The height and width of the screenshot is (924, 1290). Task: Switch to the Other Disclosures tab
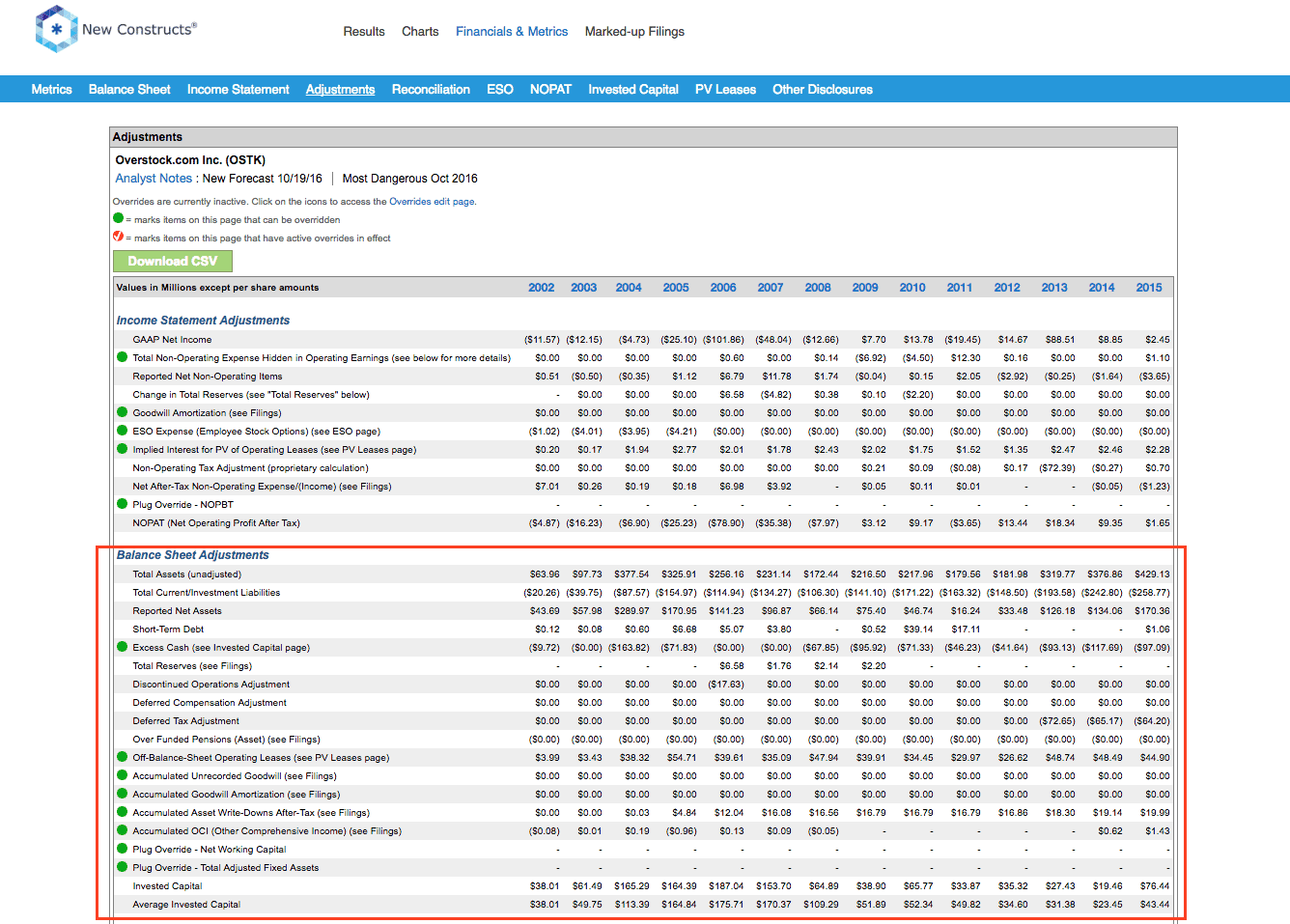823,89
